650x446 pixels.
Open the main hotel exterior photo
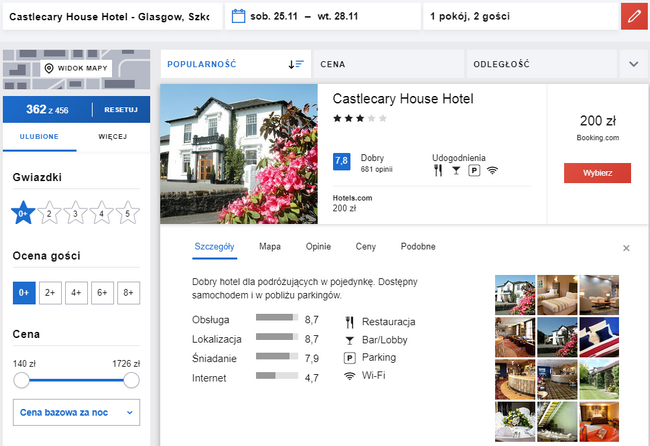[x=239, y=154]
